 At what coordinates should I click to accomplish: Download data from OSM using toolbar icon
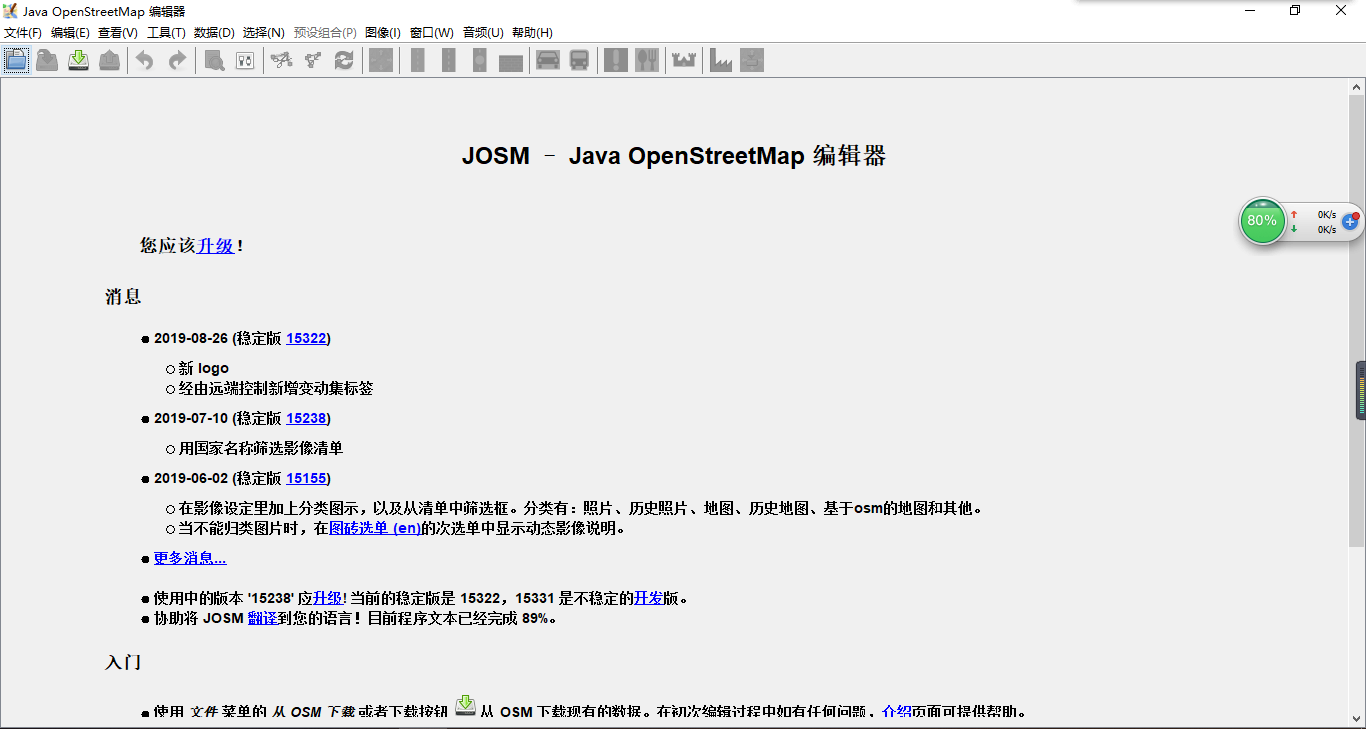pos(78,60)
